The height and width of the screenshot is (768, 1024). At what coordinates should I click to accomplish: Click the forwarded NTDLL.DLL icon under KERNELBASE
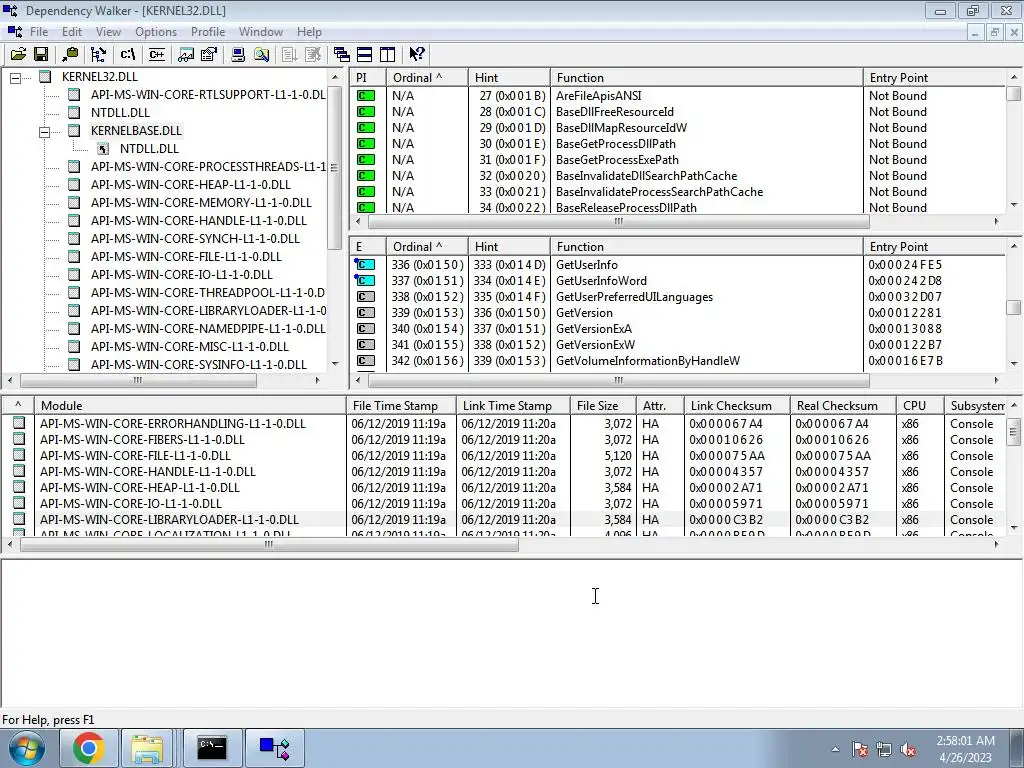(x=103, y=149)
